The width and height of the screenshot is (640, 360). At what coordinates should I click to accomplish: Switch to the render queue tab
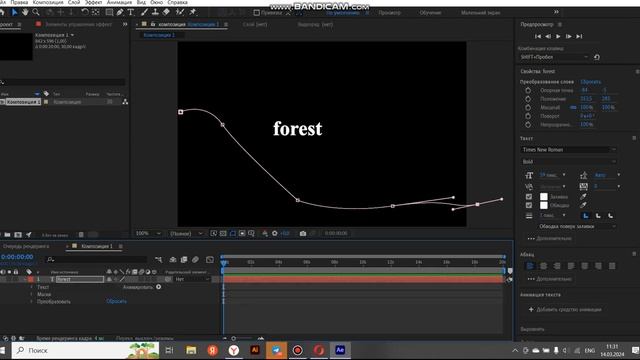pos(25,246)
